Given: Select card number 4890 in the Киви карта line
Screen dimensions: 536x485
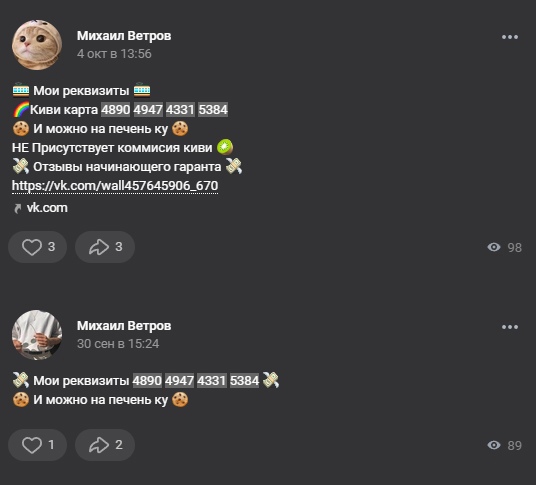Looking at the screenshot, I should [x=116, y=110].
